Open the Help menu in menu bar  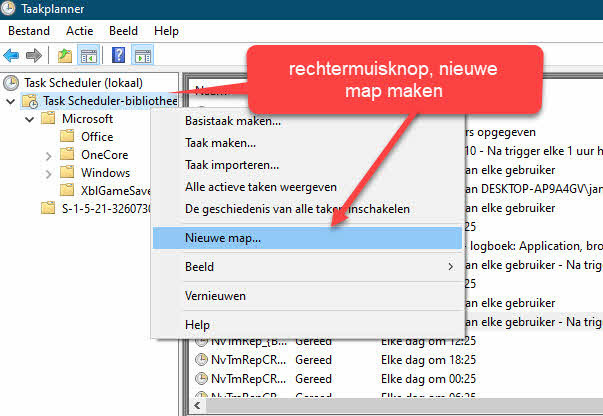coord(166,31)
